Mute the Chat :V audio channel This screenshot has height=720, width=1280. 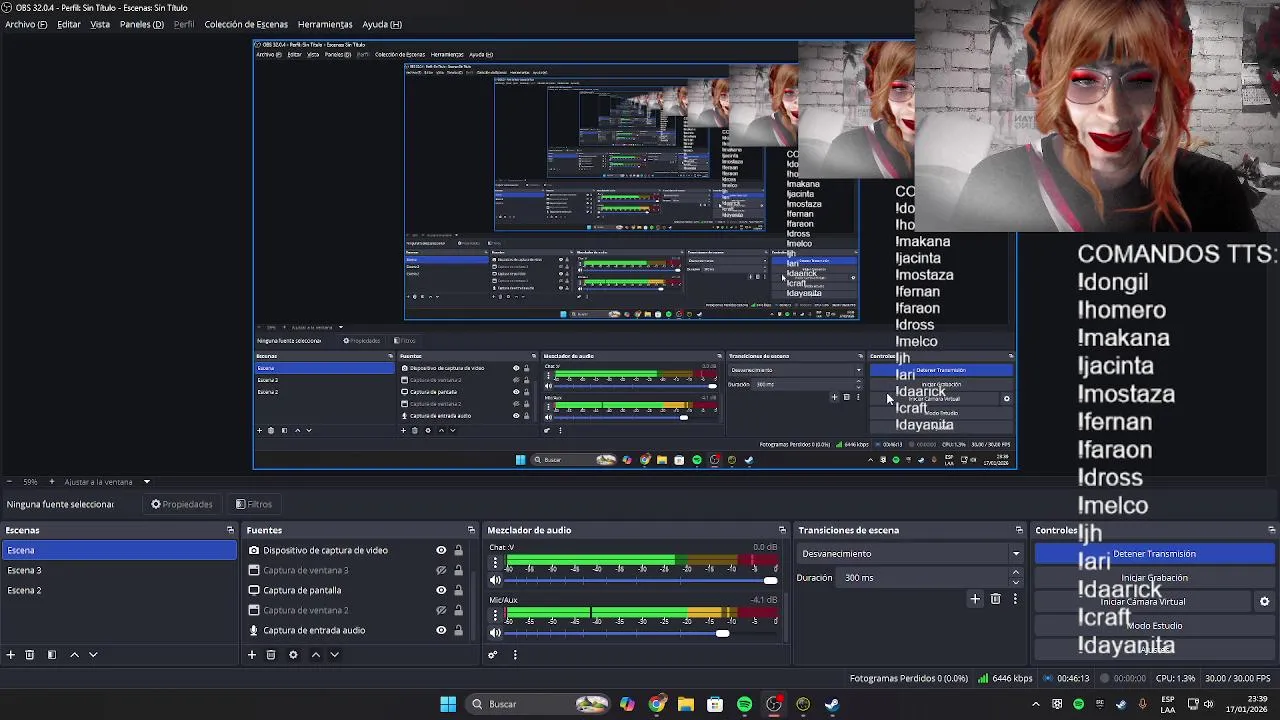pyautogui.click(x=495, y=580)
